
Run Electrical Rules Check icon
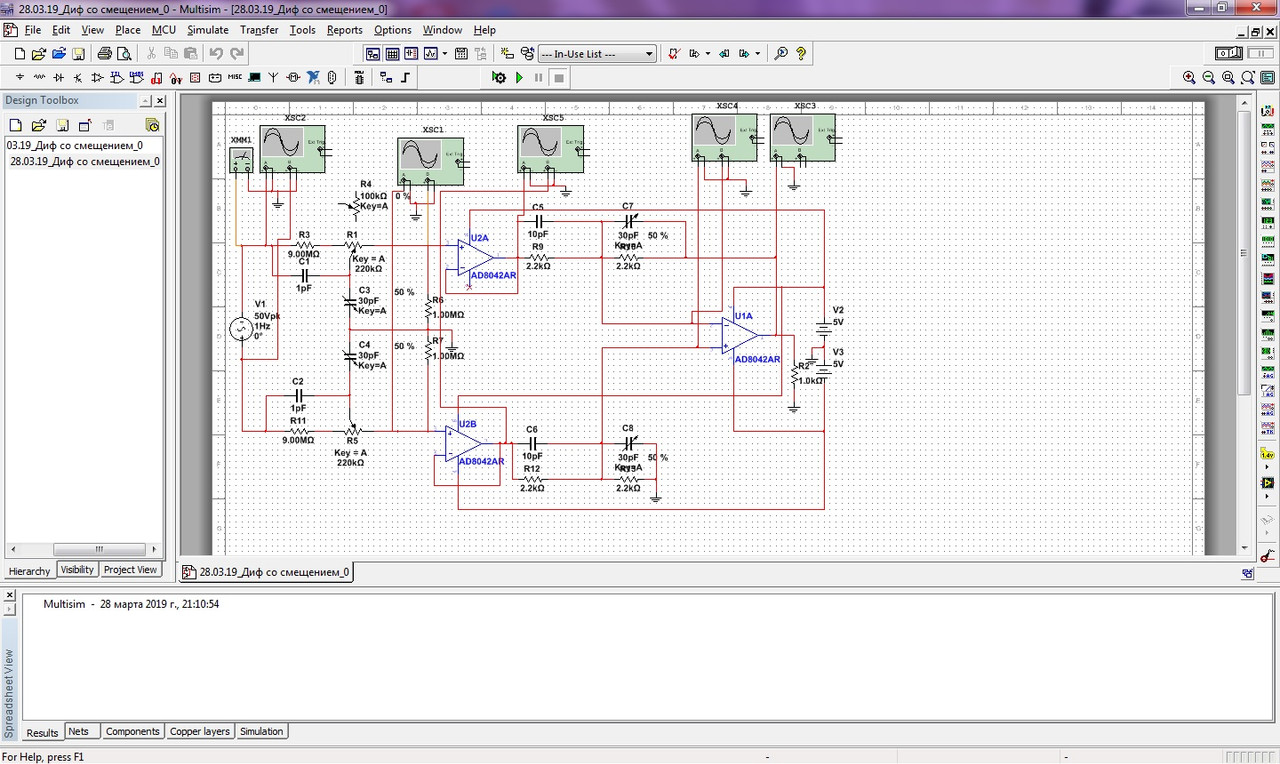(x=674, y=54)
